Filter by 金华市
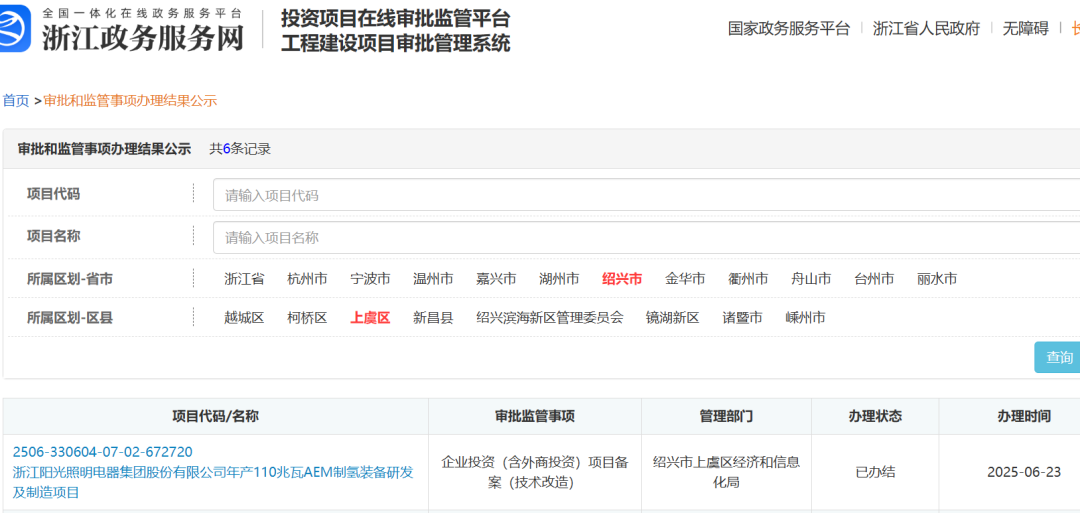This screenshot has width=1080, height=513. click(685, 279)
